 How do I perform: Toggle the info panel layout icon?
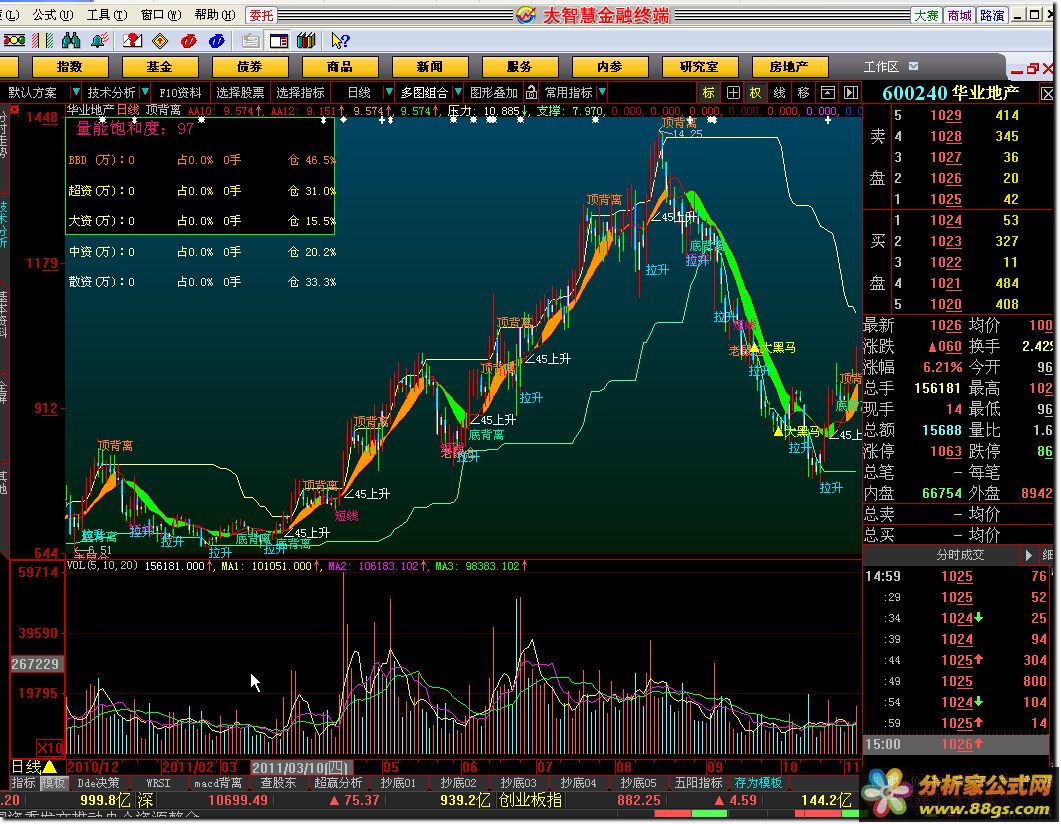click(279, 41)
